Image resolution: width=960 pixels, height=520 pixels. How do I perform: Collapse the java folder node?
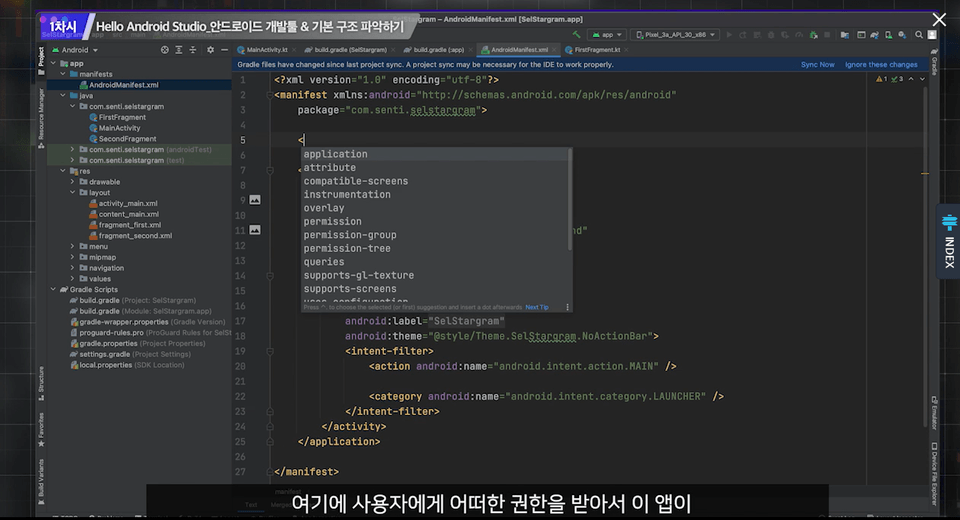[x=62, y=96]
